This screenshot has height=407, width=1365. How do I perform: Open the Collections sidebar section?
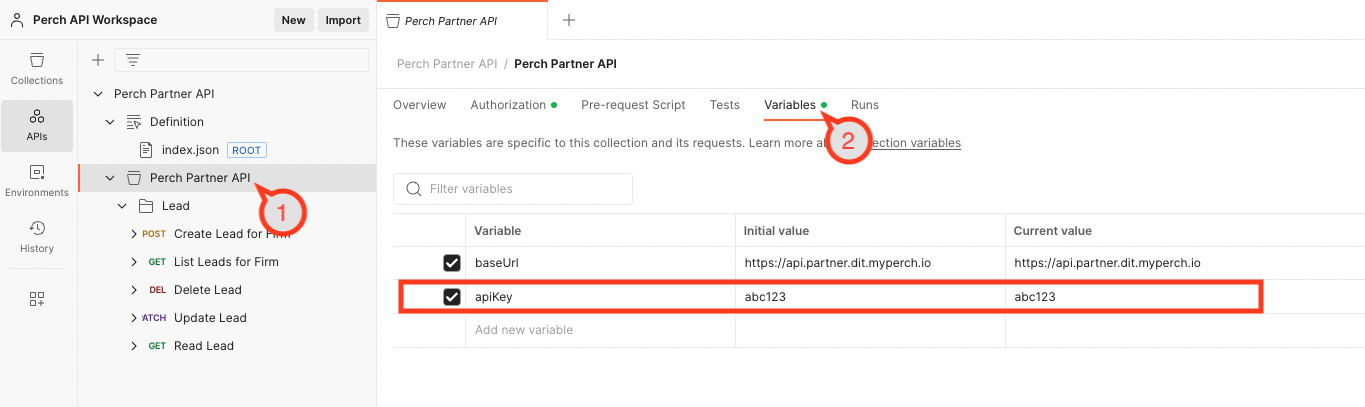[37, 68]
